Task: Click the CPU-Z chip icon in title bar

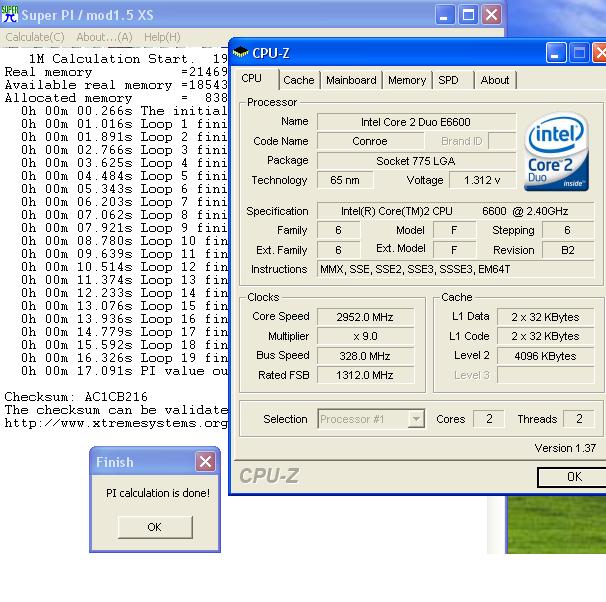Action: click(241, 52)
